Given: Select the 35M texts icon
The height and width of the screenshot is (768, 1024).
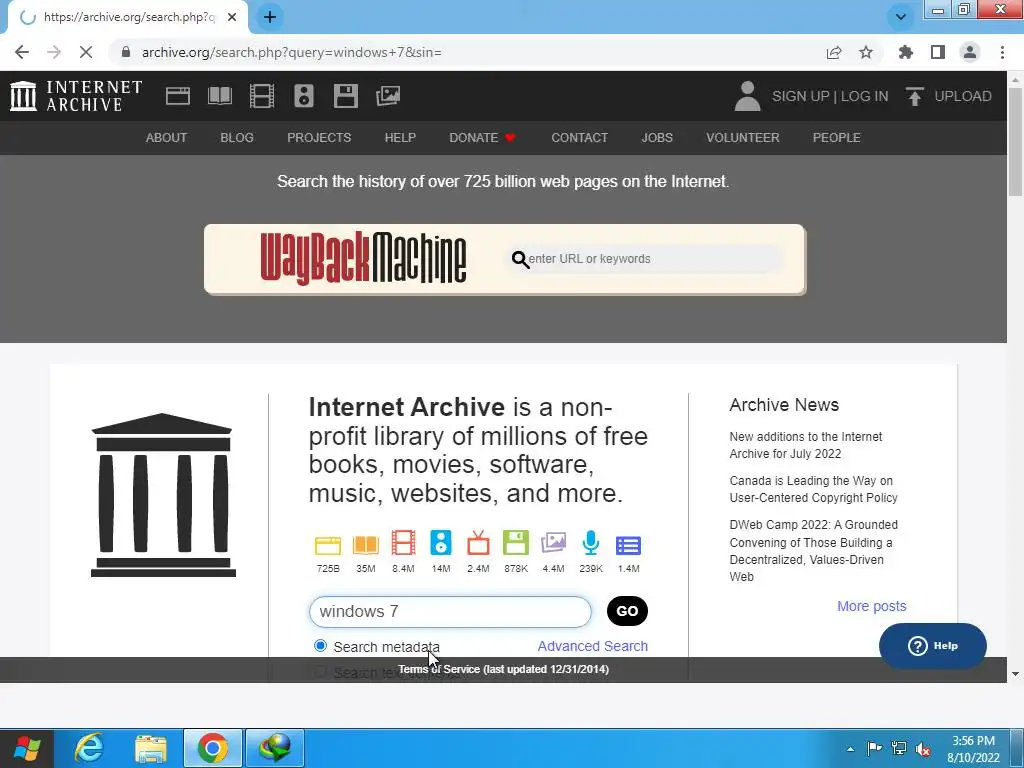Looking at the screenshot, I should coord(366,545).
